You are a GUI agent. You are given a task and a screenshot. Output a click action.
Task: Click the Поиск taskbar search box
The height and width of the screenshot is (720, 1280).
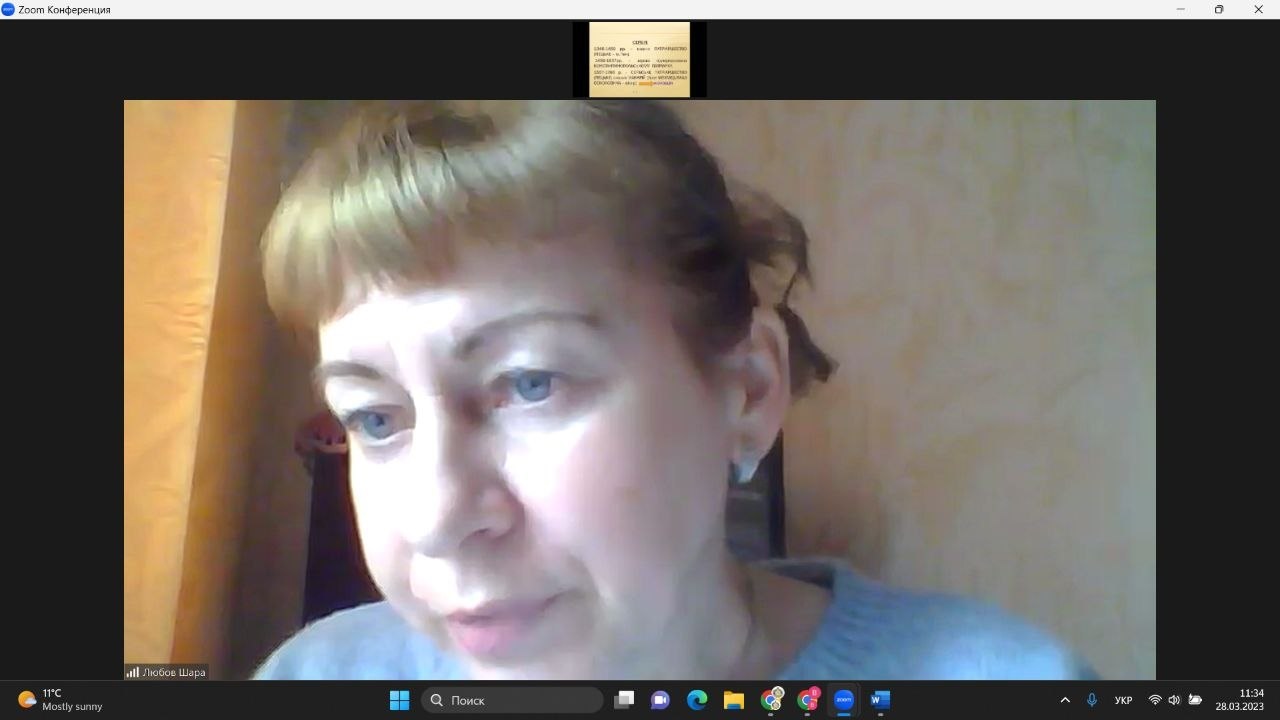[512, 700]
